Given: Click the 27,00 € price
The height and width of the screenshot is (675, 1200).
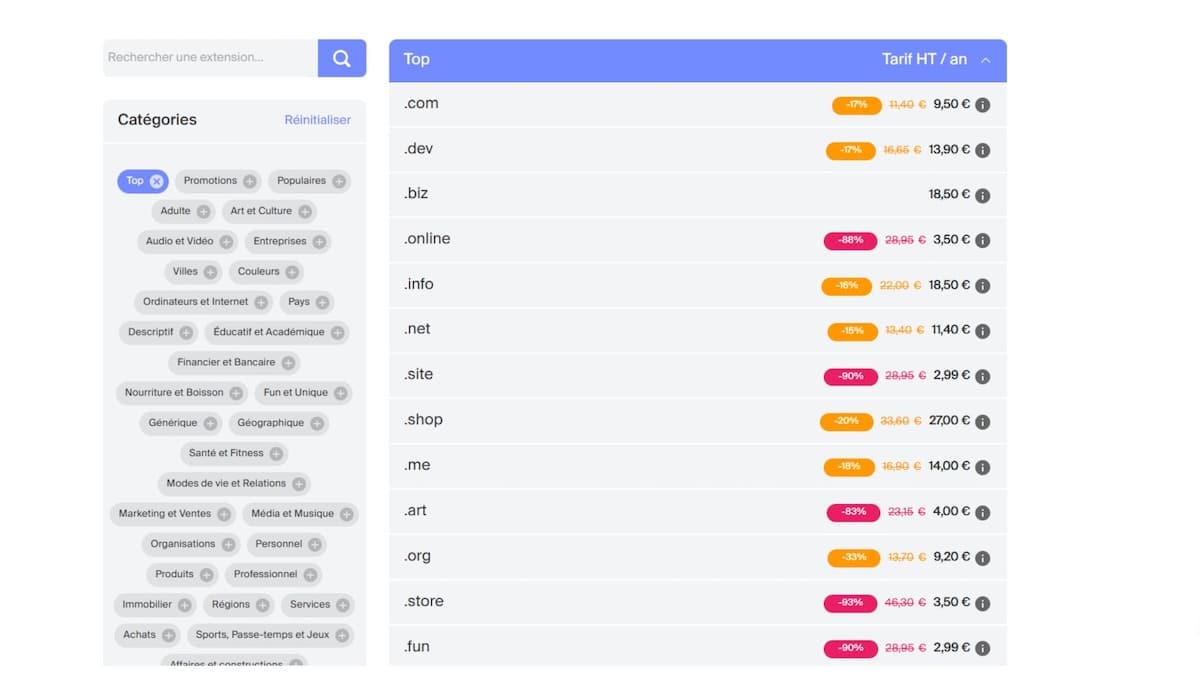Looking at the screenshot, I should tap(949, 421).
